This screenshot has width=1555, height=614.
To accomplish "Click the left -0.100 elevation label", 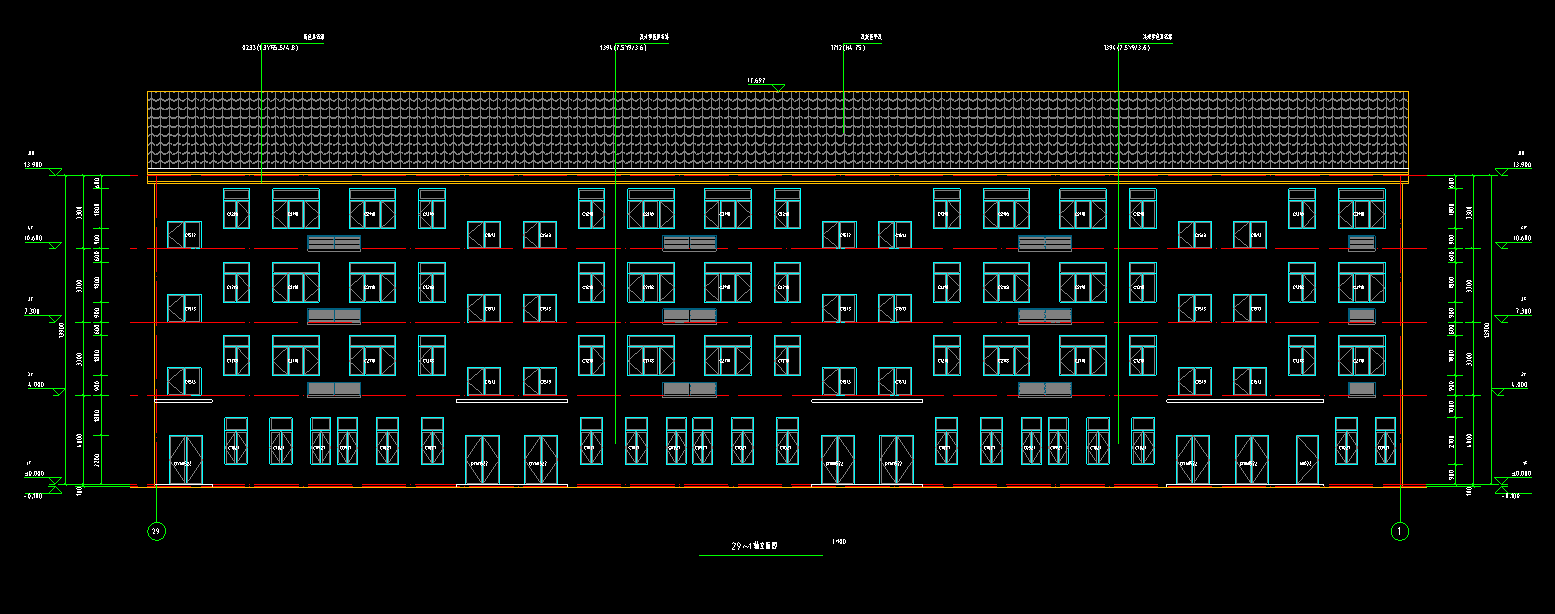I will click(32, 496).
